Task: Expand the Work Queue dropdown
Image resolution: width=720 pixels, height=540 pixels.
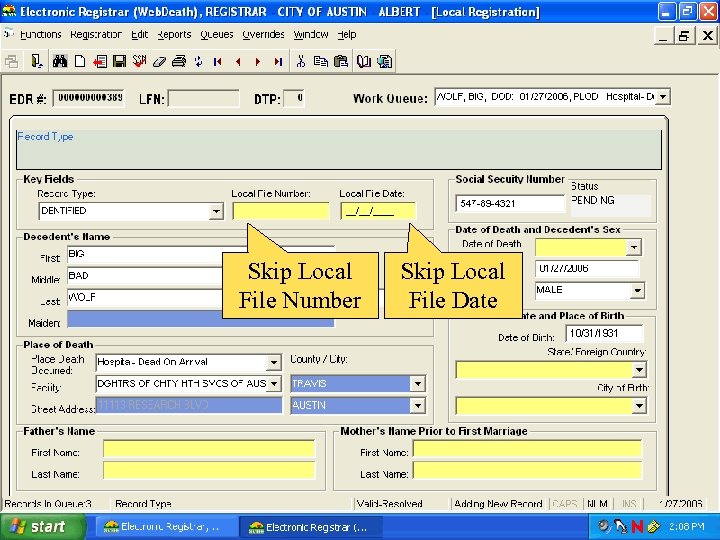Action: 663,97
